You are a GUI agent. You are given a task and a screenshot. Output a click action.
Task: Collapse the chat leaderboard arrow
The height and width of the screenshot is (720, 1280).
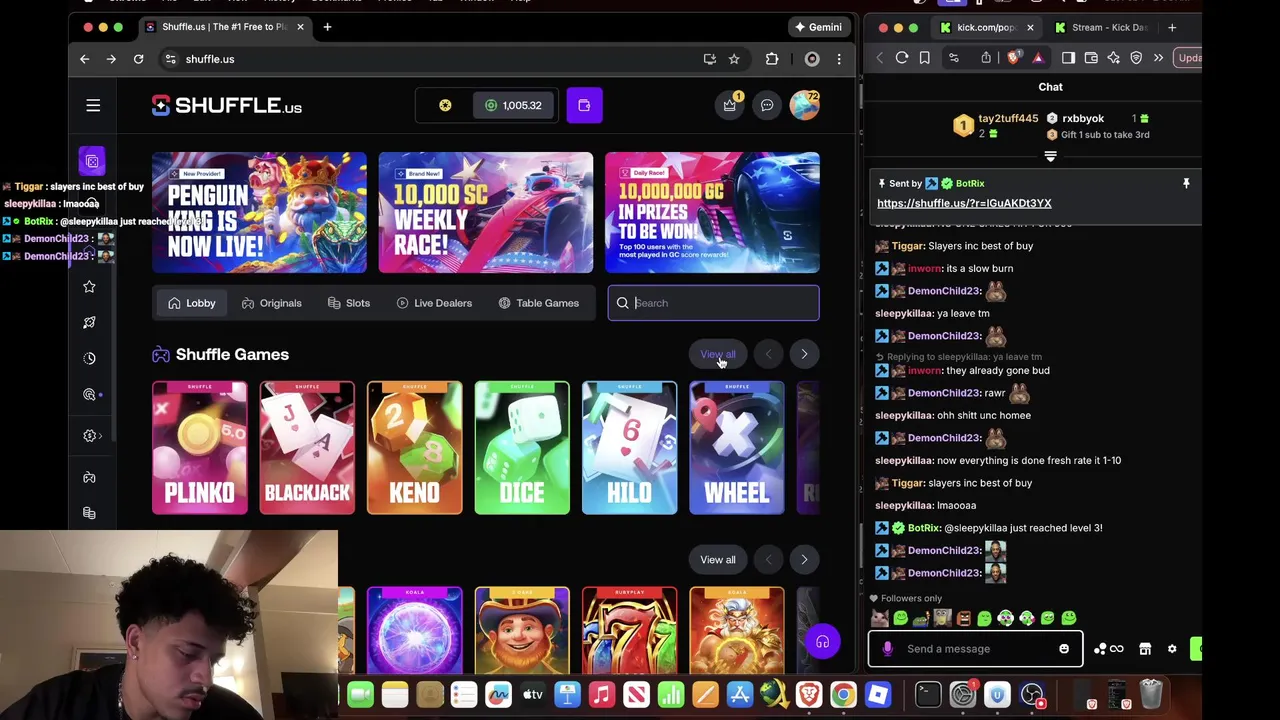[x=1050, y=156]
